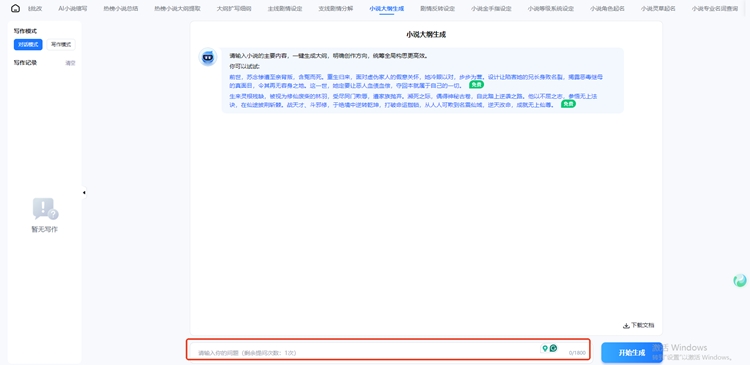Click 免费 badge after the first example prompt
The height and width of the screenshot is (365, 750).
tap(476, 85)
